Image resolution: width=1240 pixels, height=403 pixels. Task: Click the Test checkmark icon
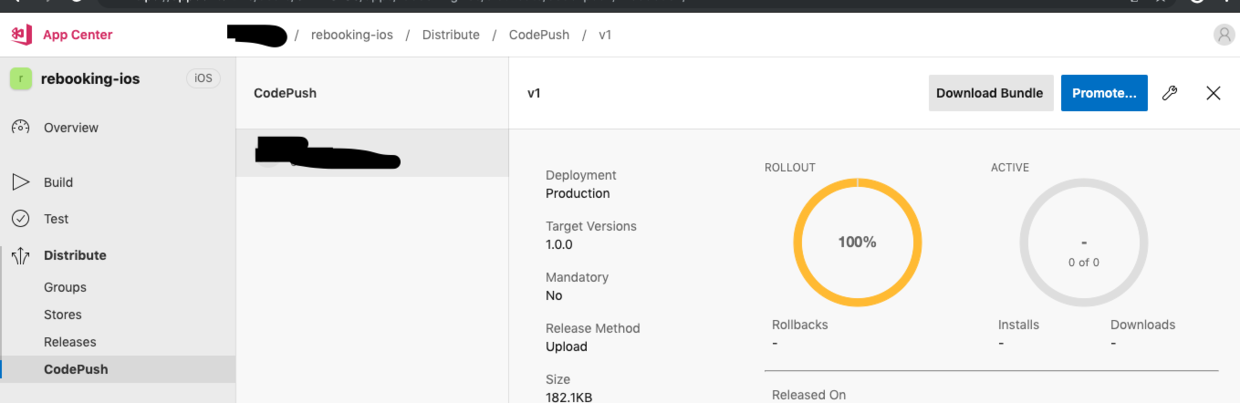pos(20,219)
